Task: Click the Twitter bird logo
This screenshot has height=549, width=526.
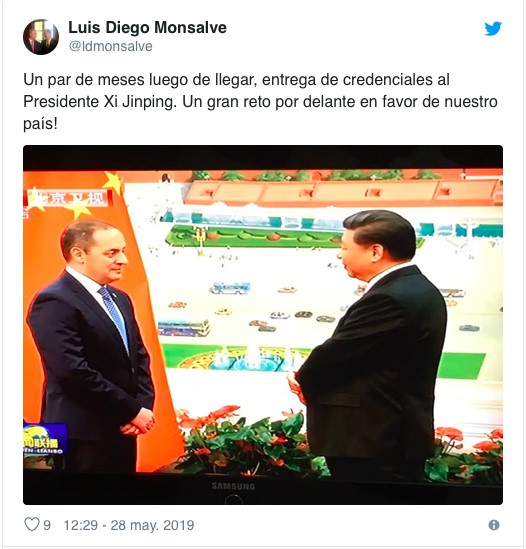Action: (493, 28)
